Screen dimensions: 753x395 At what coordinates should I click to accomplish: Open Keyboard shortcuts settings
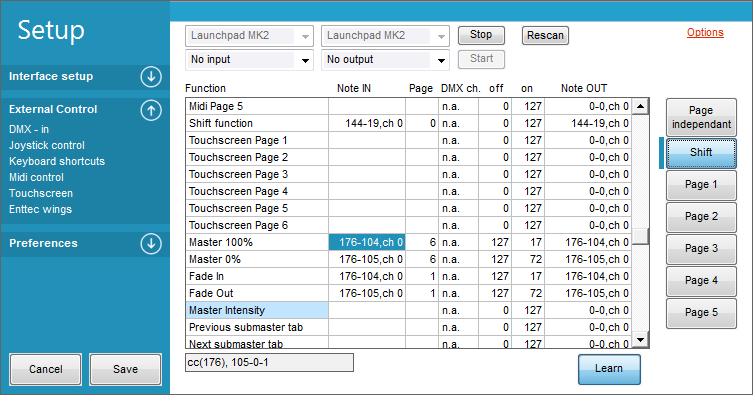(57, 161)
